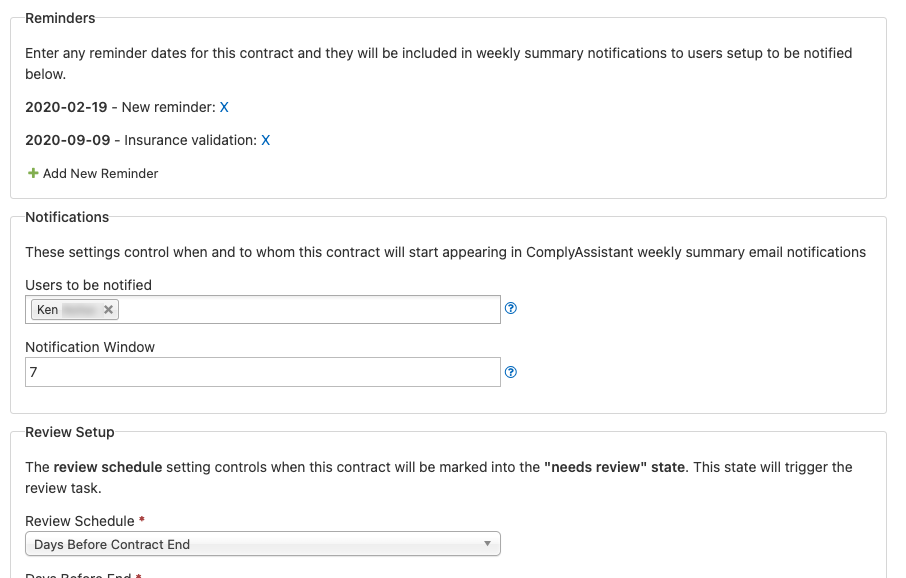
Task: Click the Review Setup section heading
Action: [70, 432]
